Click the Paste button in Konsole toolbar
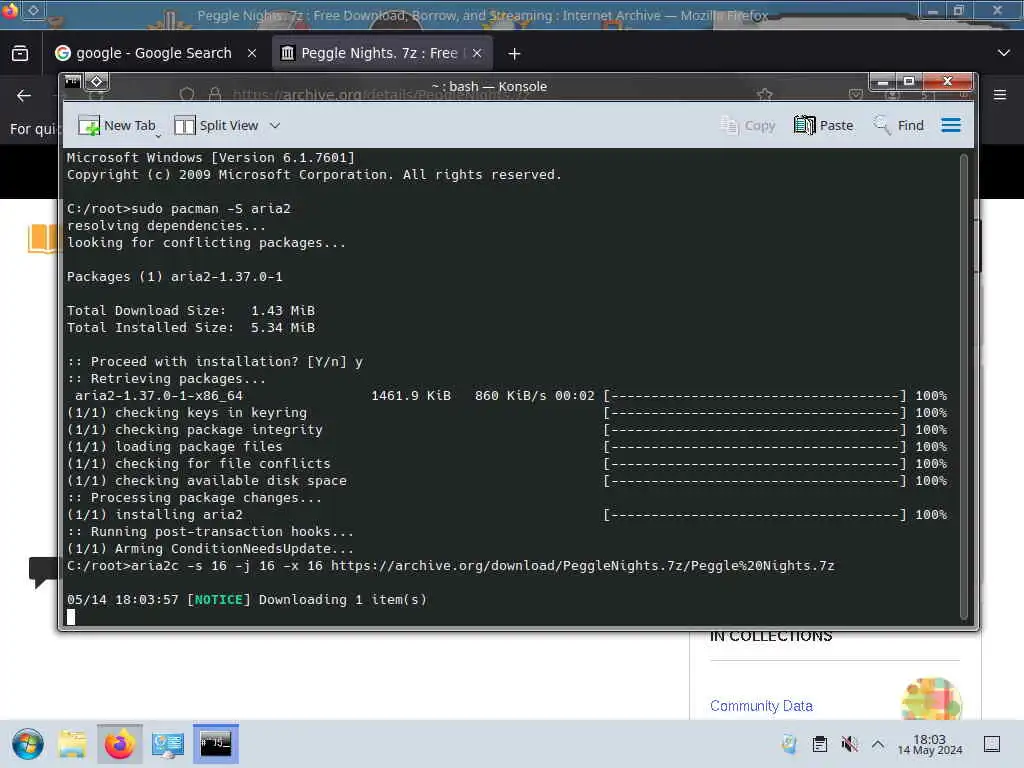This screenshot has height=768, width=1024. coord(823,125)
